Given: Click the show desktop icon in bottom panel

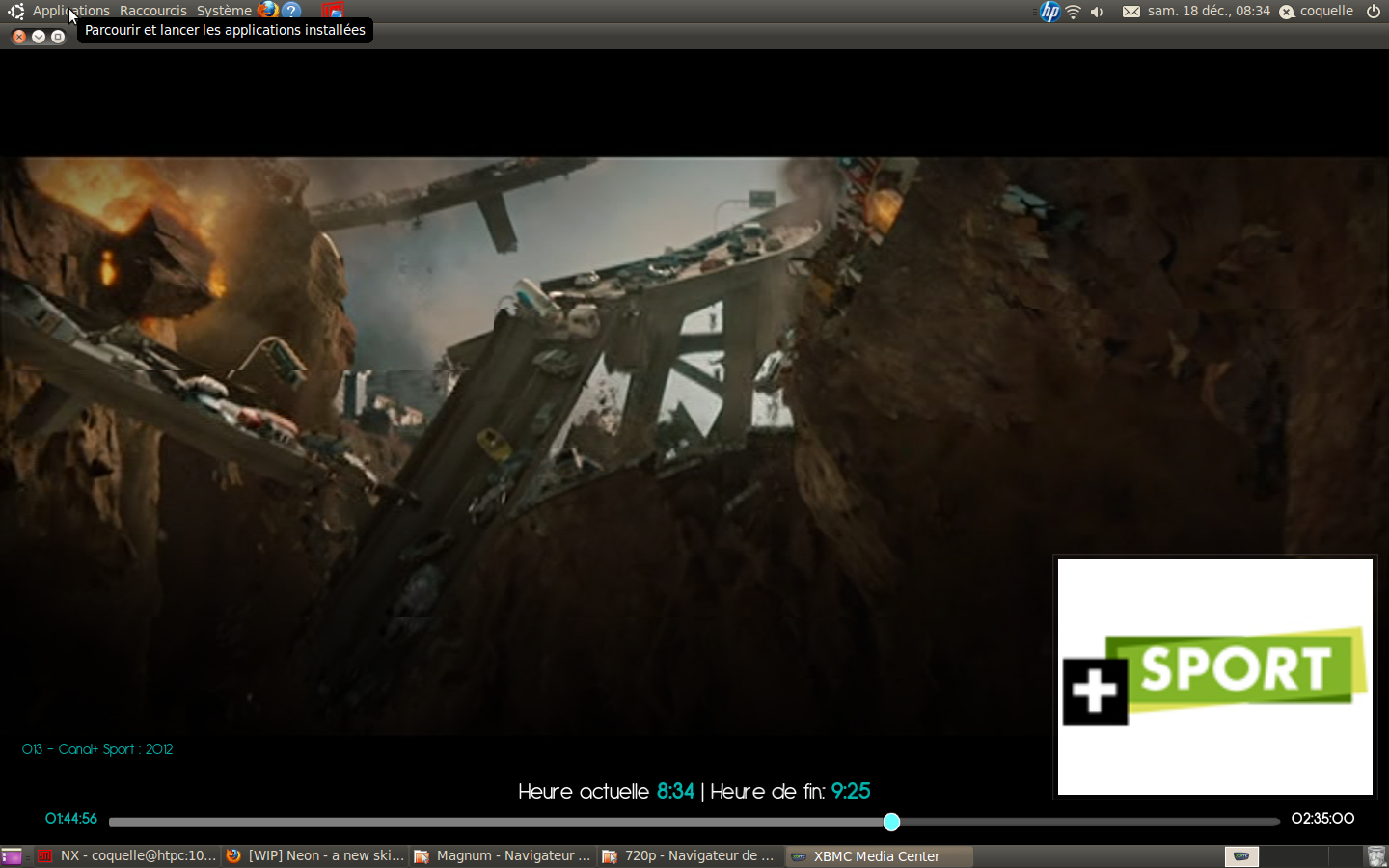Looking at the screenshot, I should [x=12, y=856].
